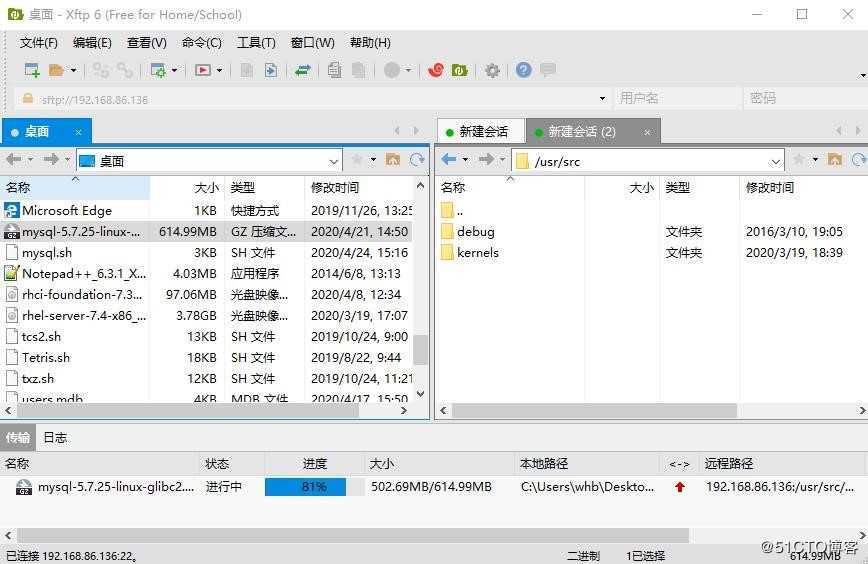Open the dropdown arrow beside Open Session
This screenshot has height=564, width=868.
pyautogui.click(x=73, y=70)
